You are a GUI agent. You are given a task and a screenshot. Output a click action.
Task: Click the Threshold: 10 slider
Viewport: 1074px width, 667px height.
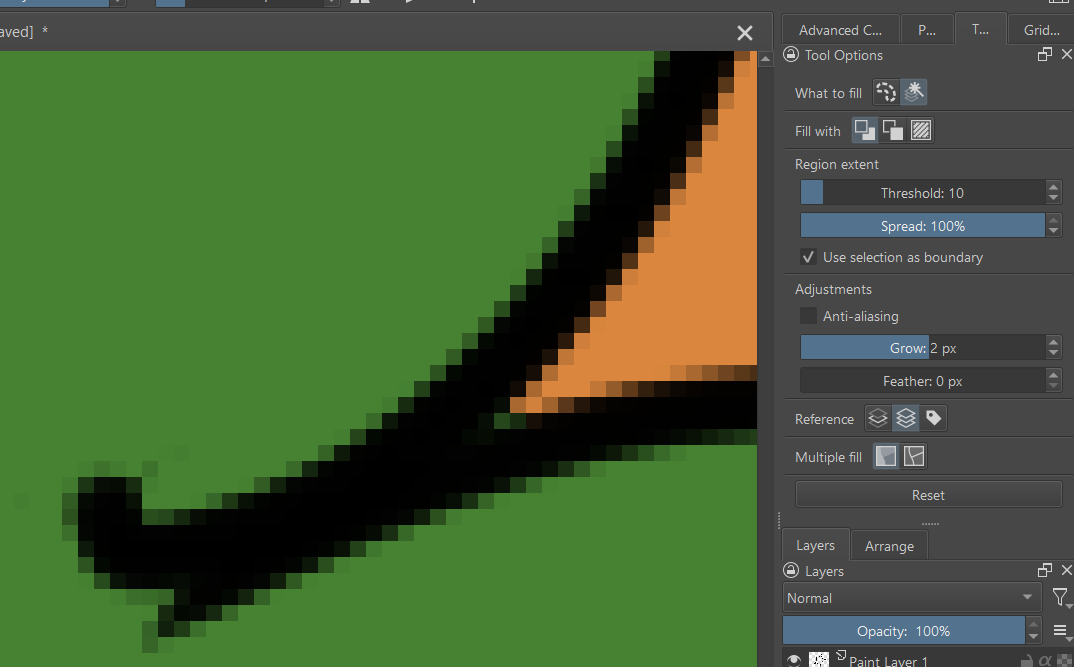(x=923, y=193)
